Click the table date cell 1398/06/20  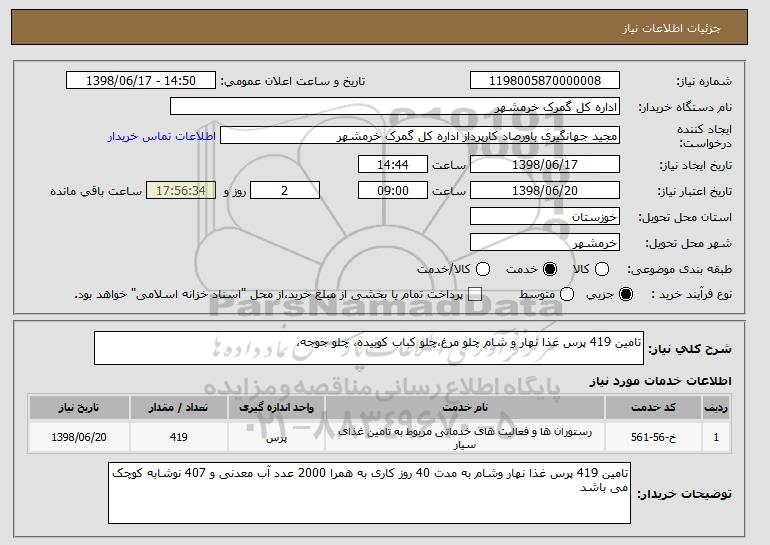[79, 437]
